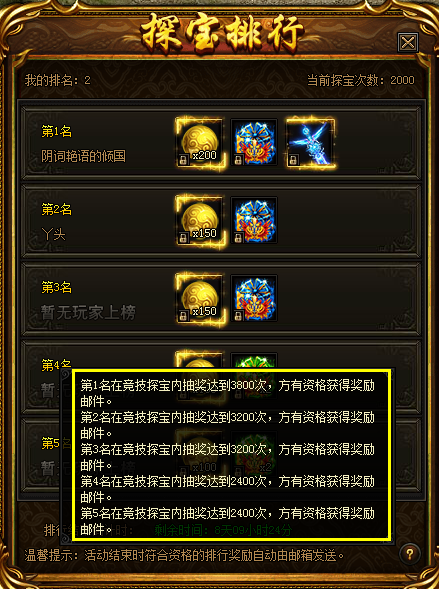439x589 pixels.
Task: Select the rank 1 blue-red emblem reward
Action: point(254,143)
